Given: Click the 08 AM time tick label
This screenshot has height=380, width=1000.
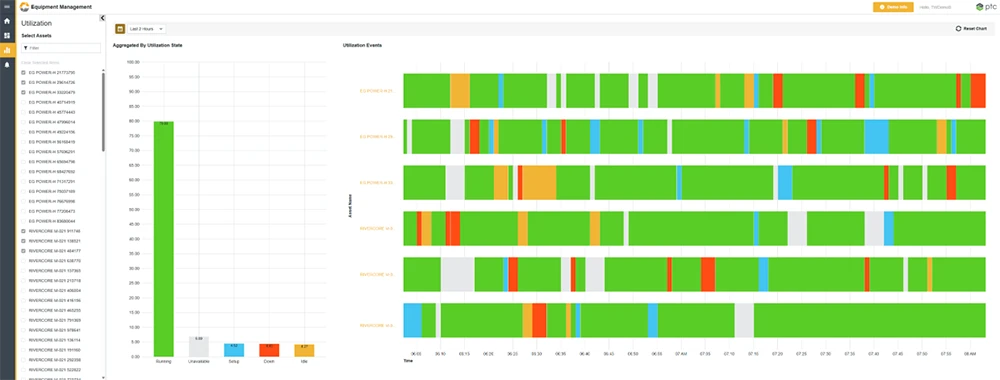Looking at the screenshot, I should 969,353.
